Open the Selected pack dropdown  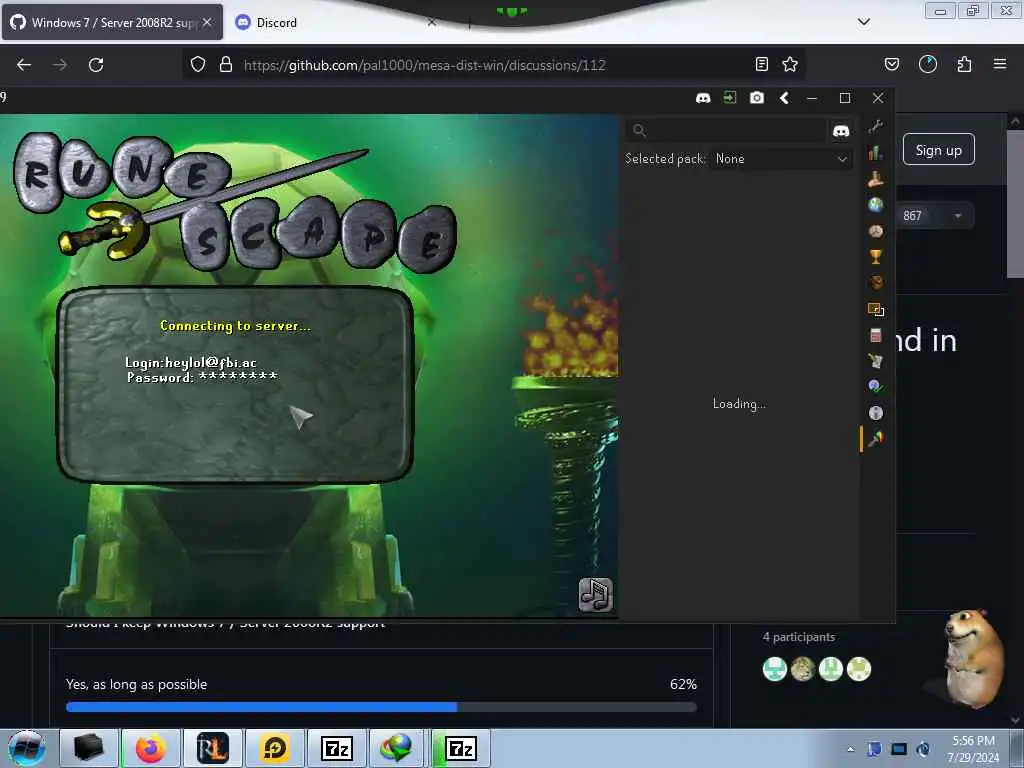781,159
